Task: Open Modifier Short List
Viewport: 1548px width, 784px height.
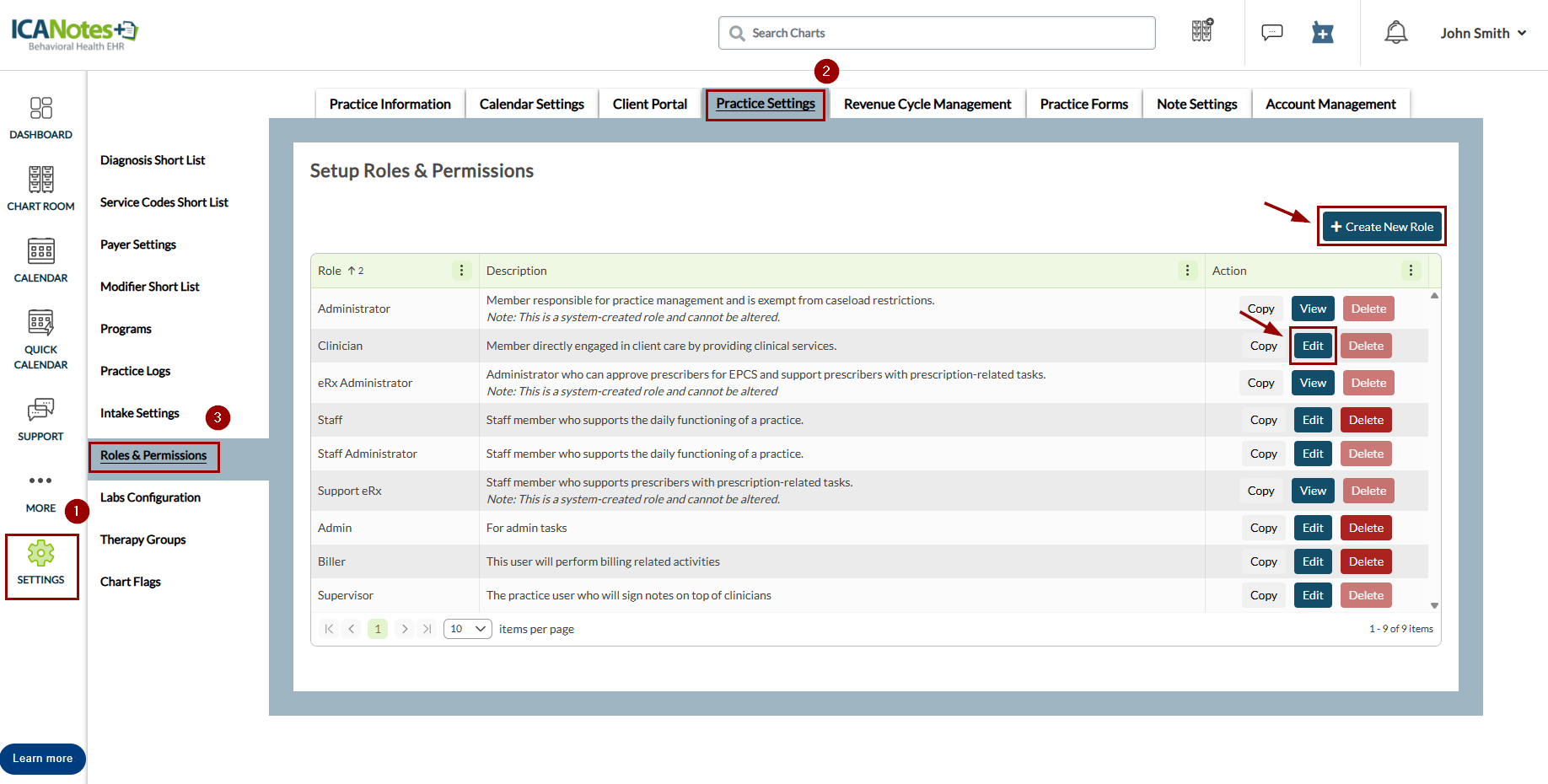Action: [150, 287]
